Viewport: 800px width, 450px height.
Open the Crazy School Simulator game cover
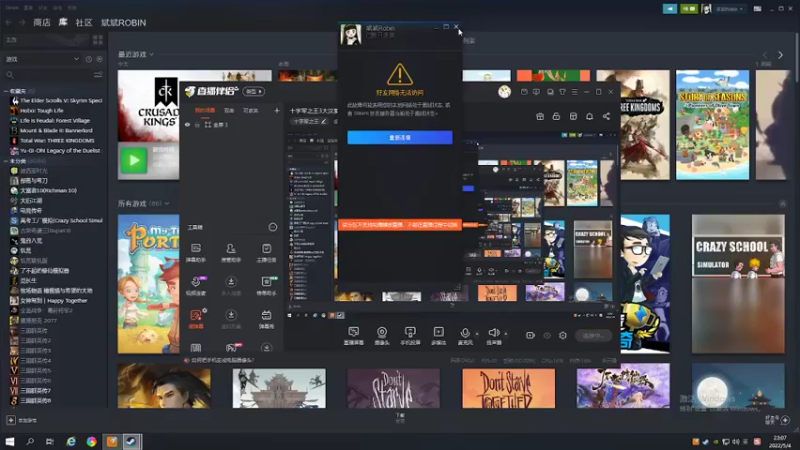click(x=738, y=284)
